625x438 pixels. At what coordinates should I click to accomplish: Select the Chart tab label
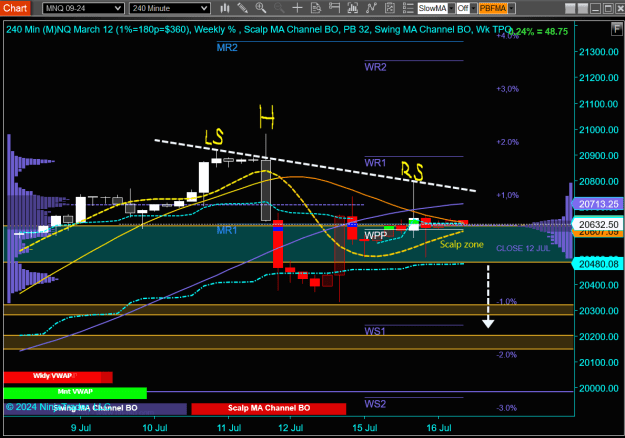pos(15,8)
